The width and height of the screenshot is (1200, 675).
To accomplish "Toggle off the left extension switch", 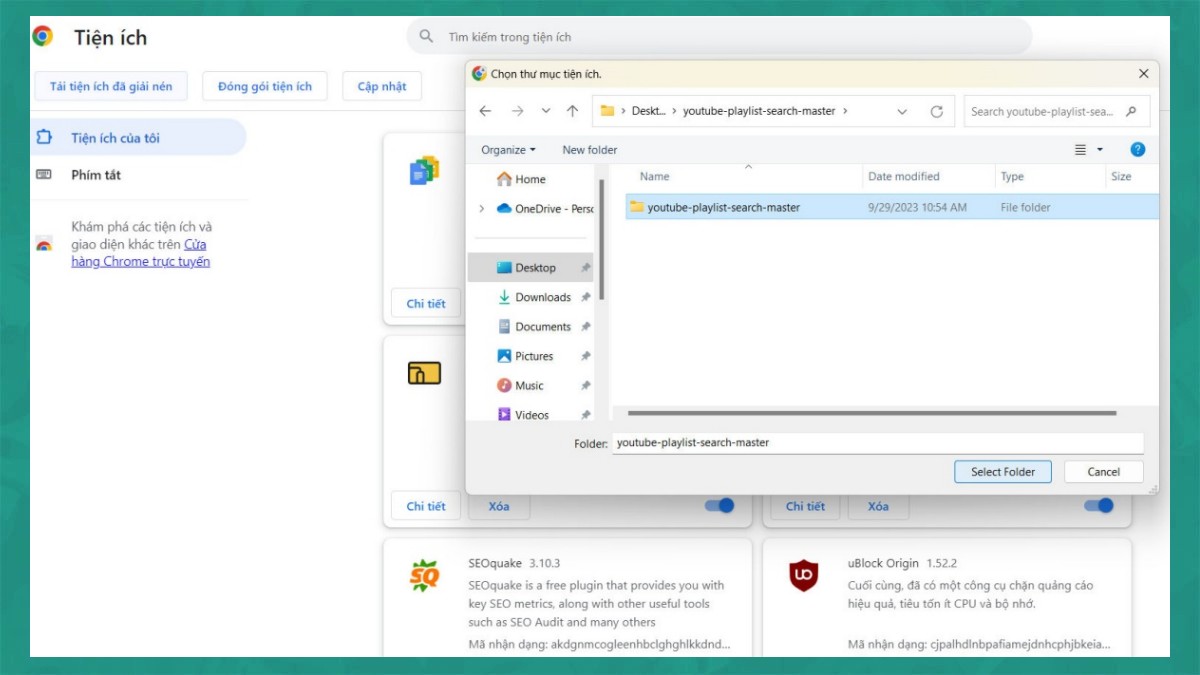I will pyautogui.click(x=720, y=506).
